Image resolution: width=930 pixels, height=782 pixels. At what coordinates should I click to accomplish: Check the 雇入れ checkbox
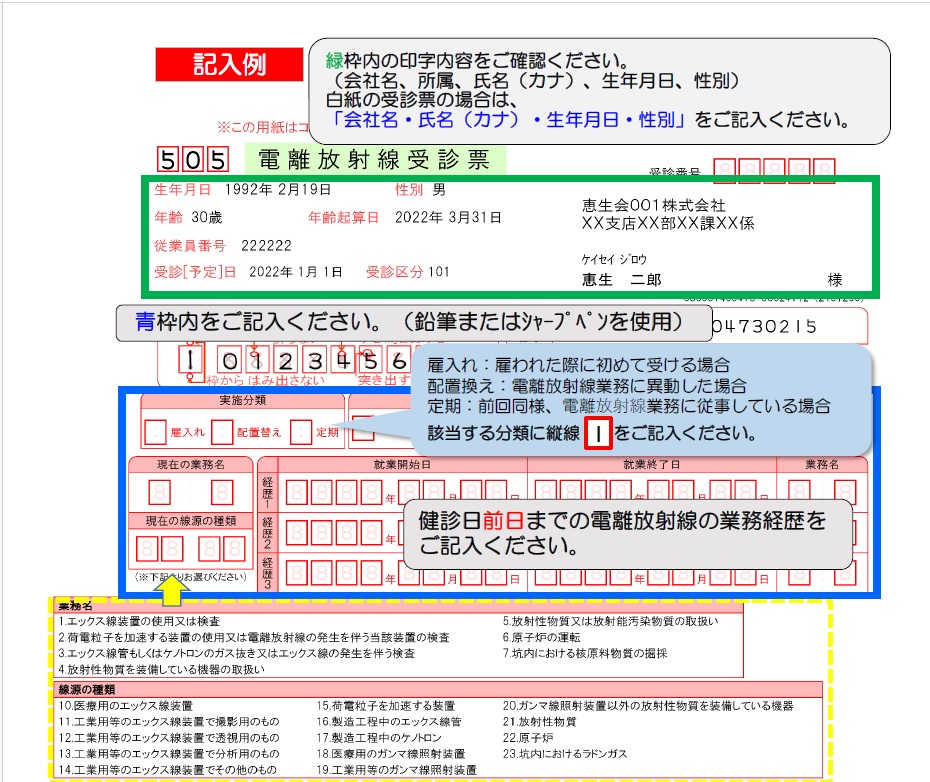pyautogui.click(x=155, y=432)
